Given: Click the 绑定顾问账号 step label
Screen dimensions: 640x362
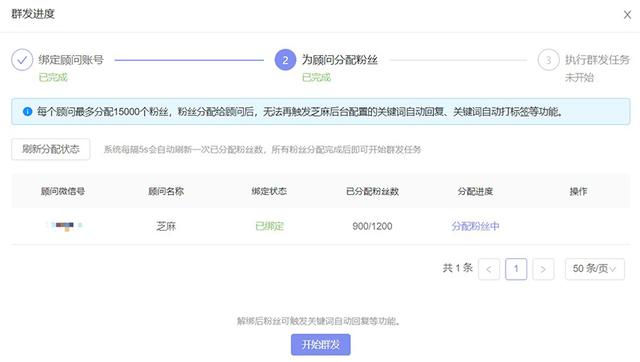Looking at the screenshot, I should point(71,60).
